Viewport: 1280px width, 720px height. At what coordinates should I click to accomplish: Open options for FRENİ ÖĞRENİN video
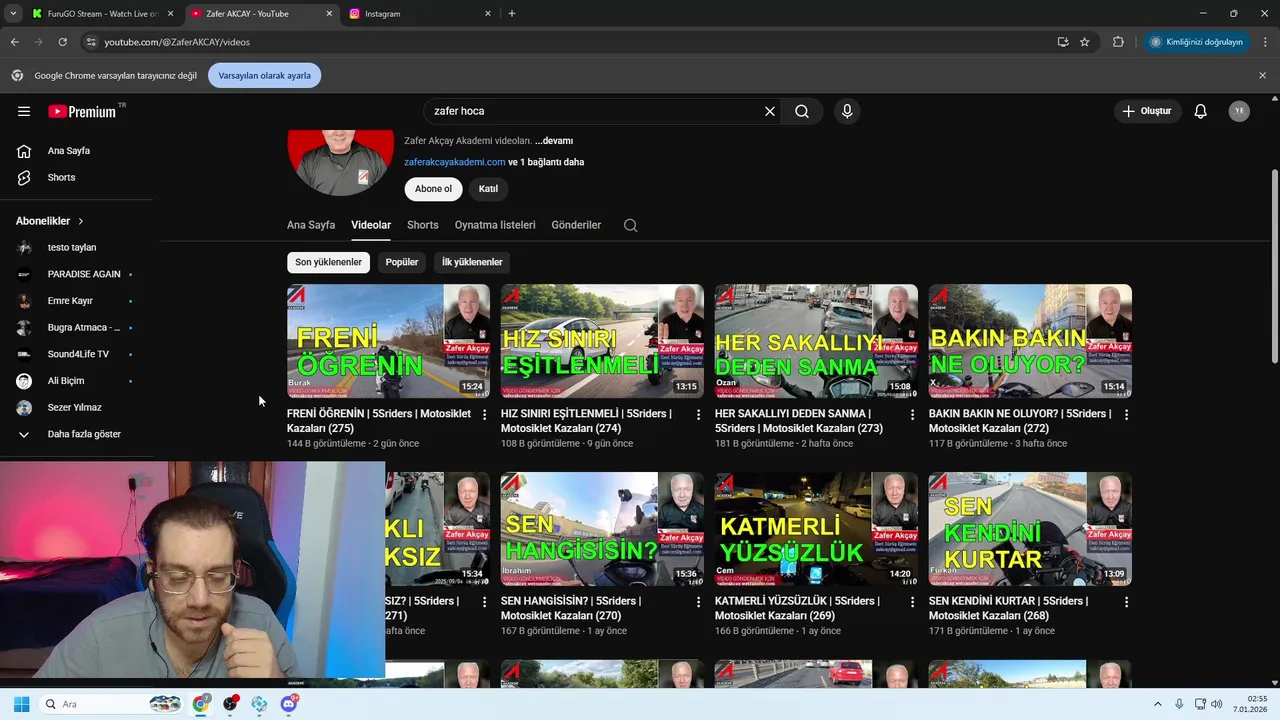point(485,414)
